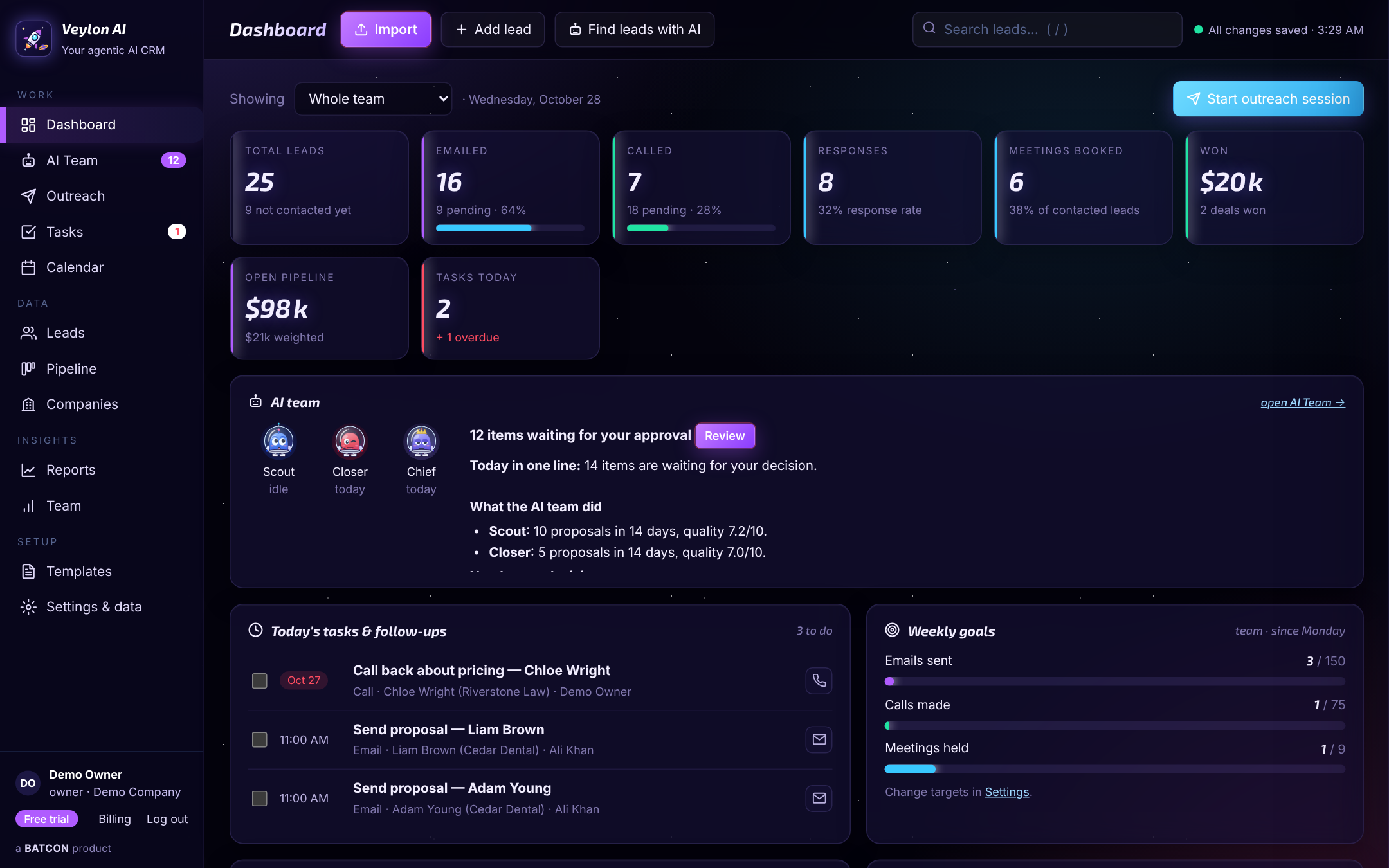The image size is (1389, 868).
Task: Check off Send proposal — Adam Young
Action: (x=259, y=798)
